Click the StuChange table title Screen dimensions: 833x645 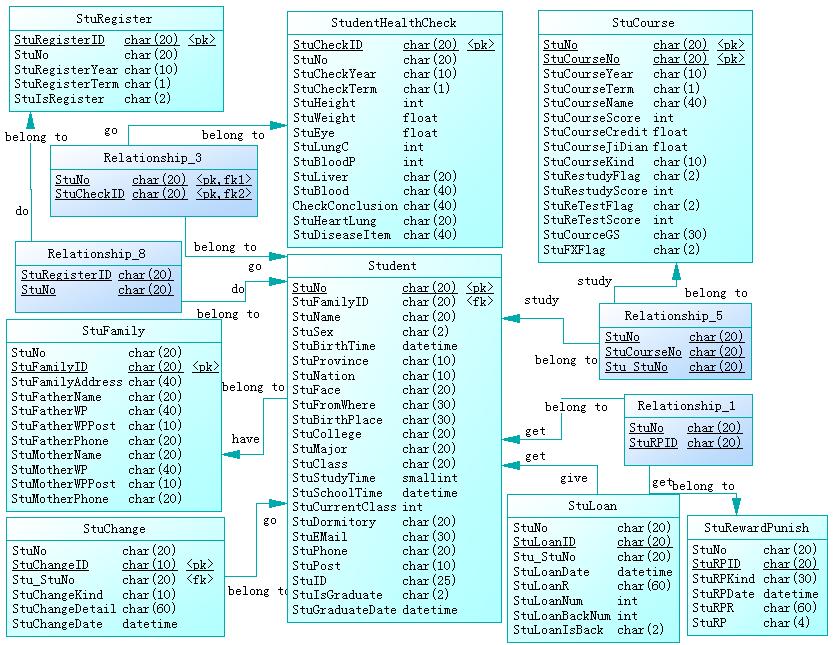coord(114,529)
